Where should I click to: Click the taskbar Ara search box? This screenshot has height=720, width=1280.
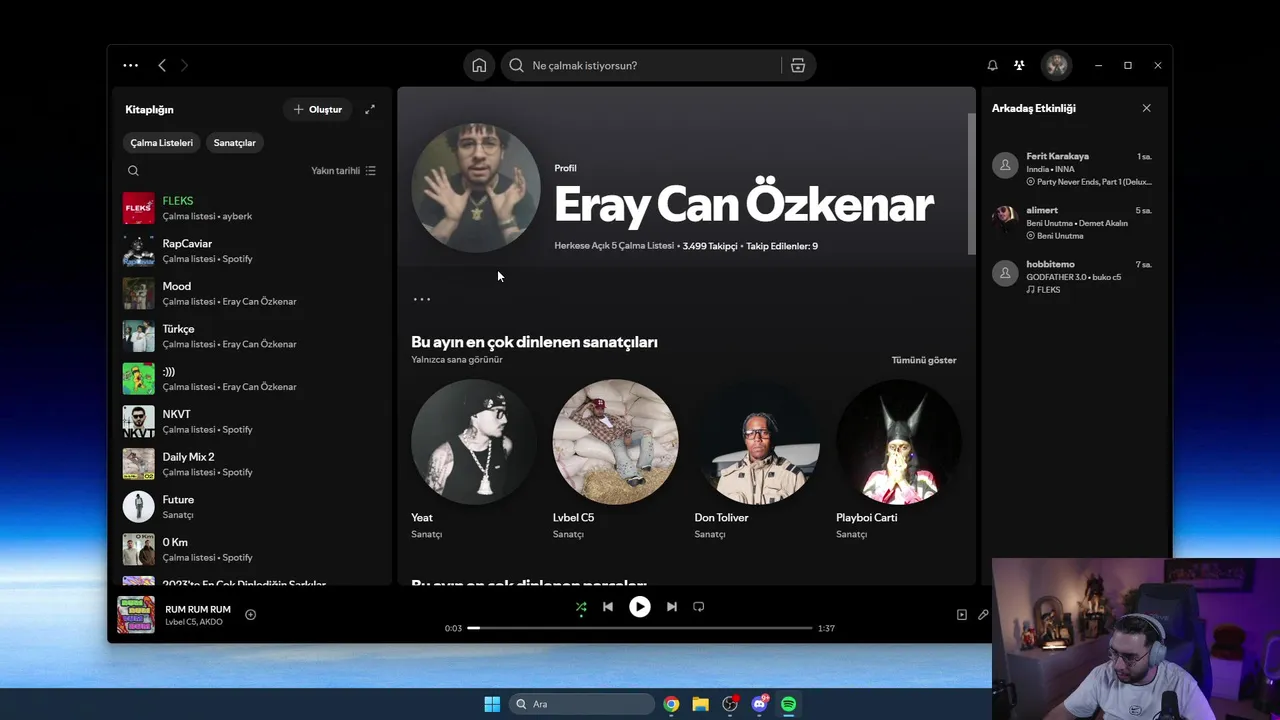(582, 704)
